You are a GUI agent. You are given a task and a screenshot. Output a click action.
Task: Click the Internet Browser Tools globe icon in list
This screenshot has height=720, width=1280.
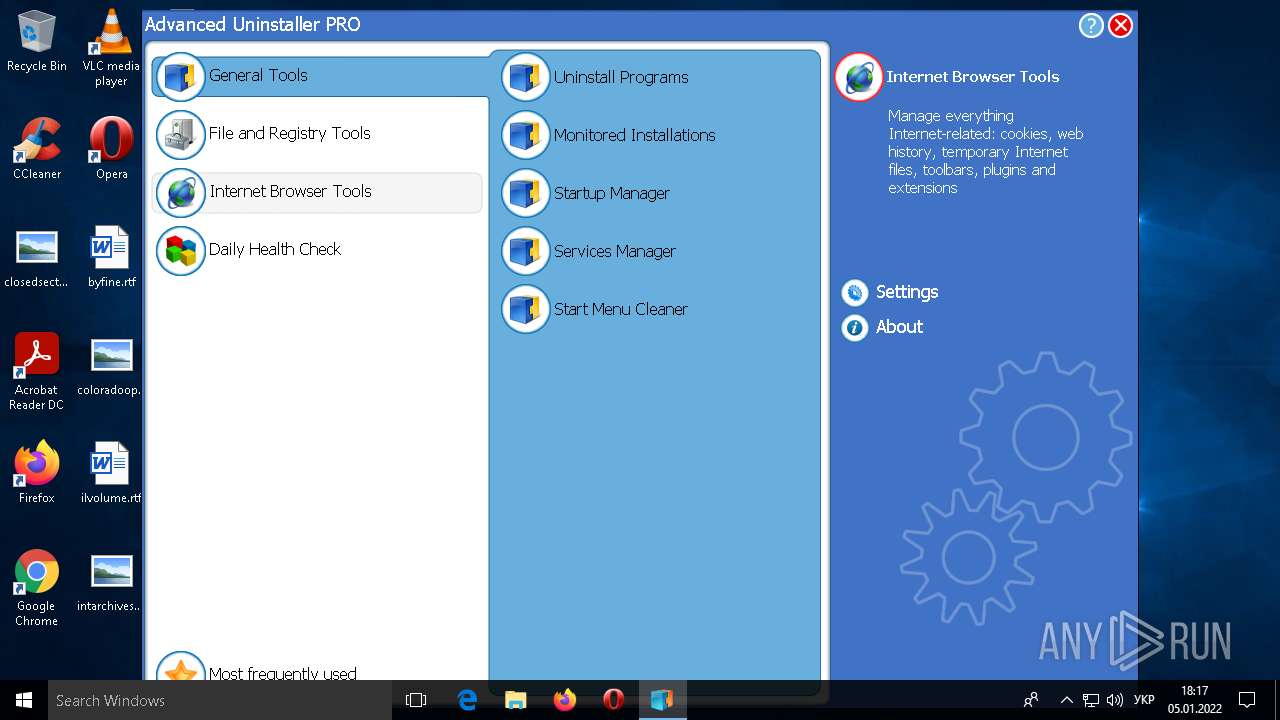point(181,192)
